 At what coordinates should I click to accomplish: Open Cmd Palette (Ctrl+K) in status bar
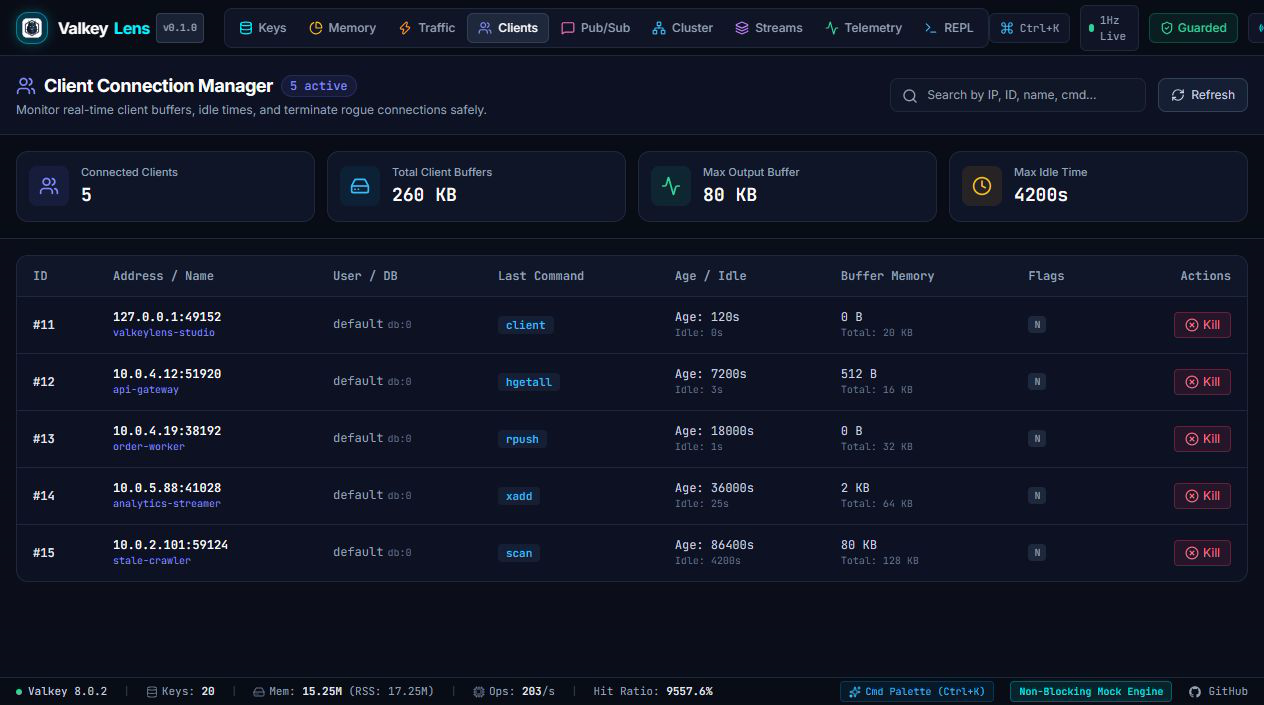pos(917,691)
